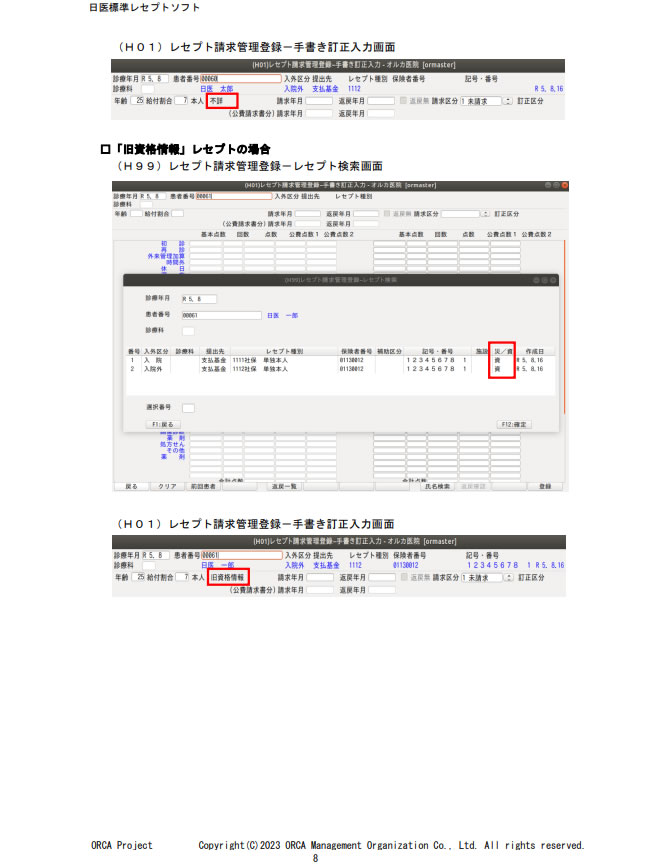
Task: Toggle the 返戻無 checkbox in top screenshot
Action: pyautogui.click(x=403, y=101)
